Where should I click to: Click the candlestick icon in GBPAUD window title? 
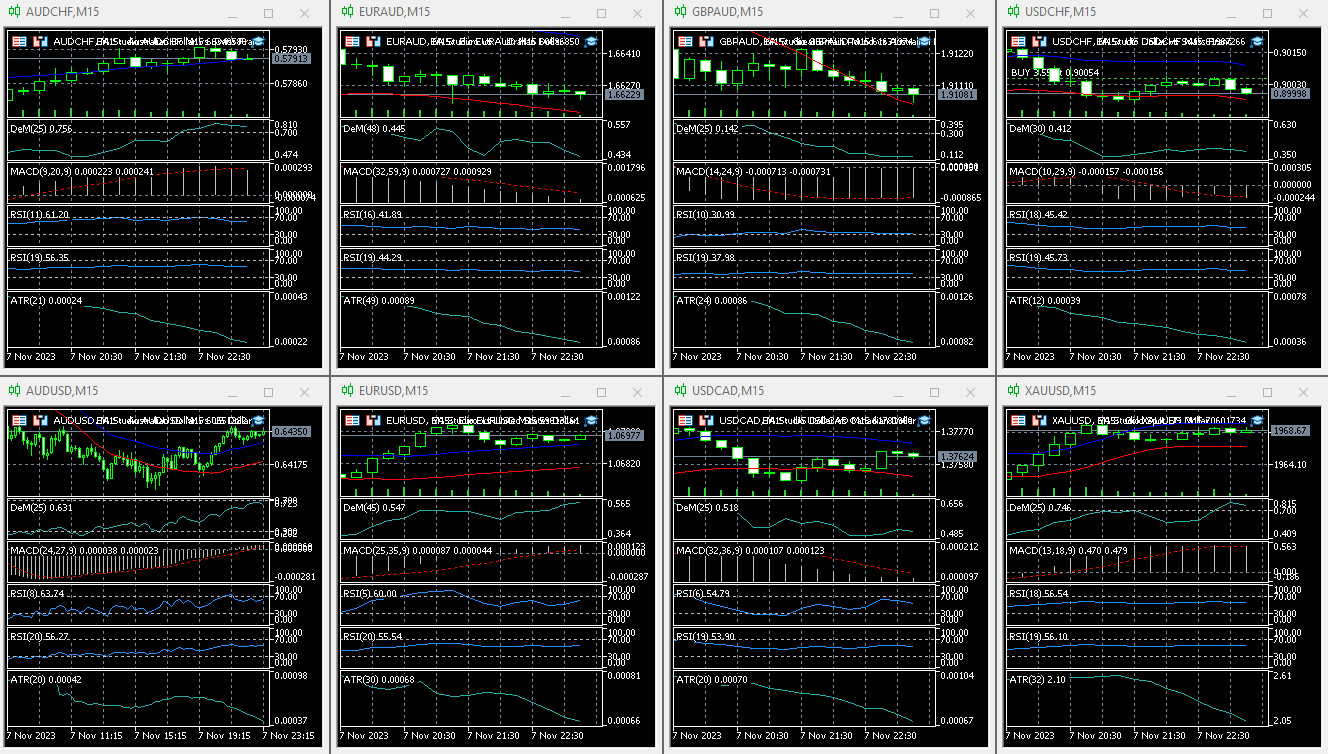click(x=682, y=12)
